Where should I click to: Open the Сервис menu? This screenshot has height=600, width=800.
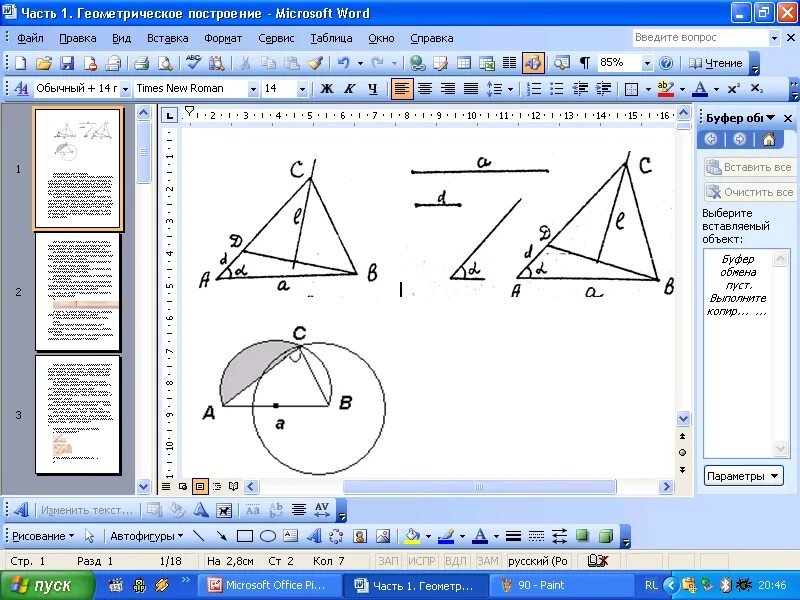[x=276, y=38]
